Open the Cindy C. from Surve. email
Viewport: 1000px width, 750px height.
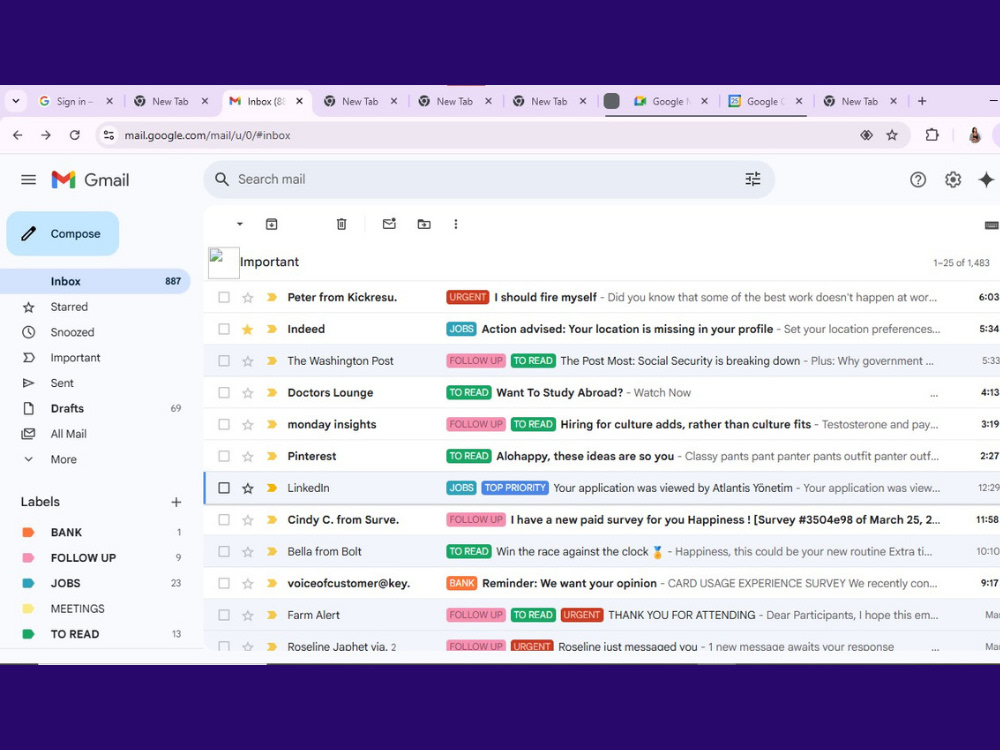pos(601,520)
